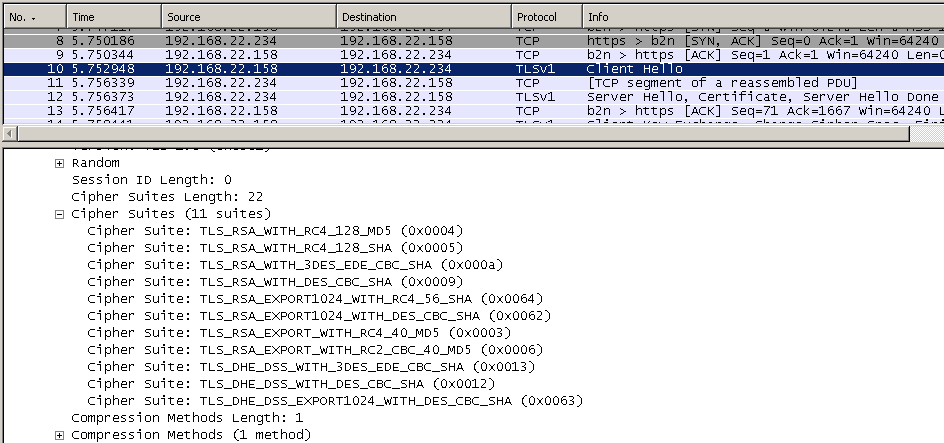The width and height of the screenshot is (944, 443).
Task: Click the Info column header
Action: [x=762, y=17]
